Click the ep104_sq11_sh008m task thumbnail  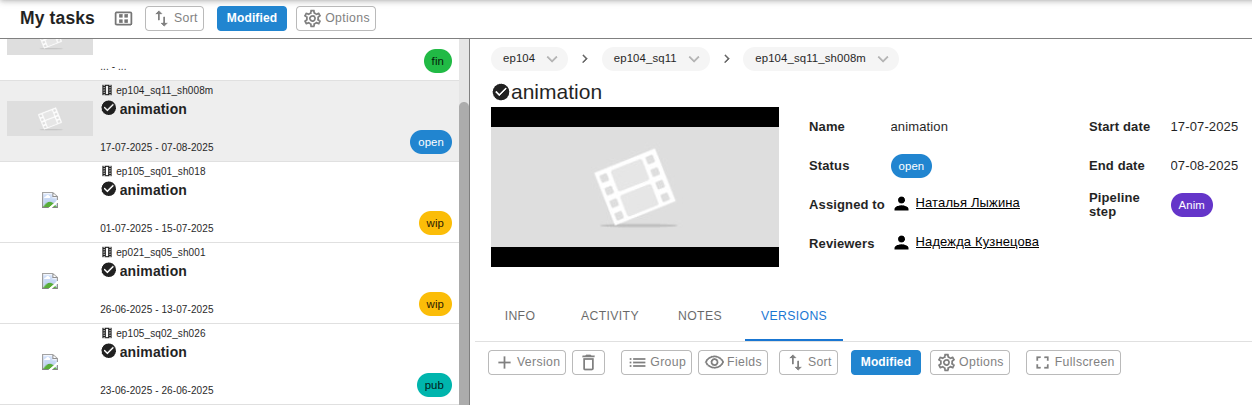pos(50,119)
